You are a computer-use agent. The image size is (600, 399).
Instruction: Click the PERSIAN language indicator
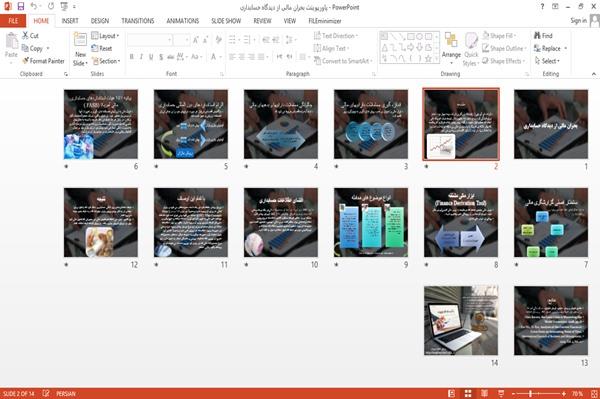[x=66, y=394]
